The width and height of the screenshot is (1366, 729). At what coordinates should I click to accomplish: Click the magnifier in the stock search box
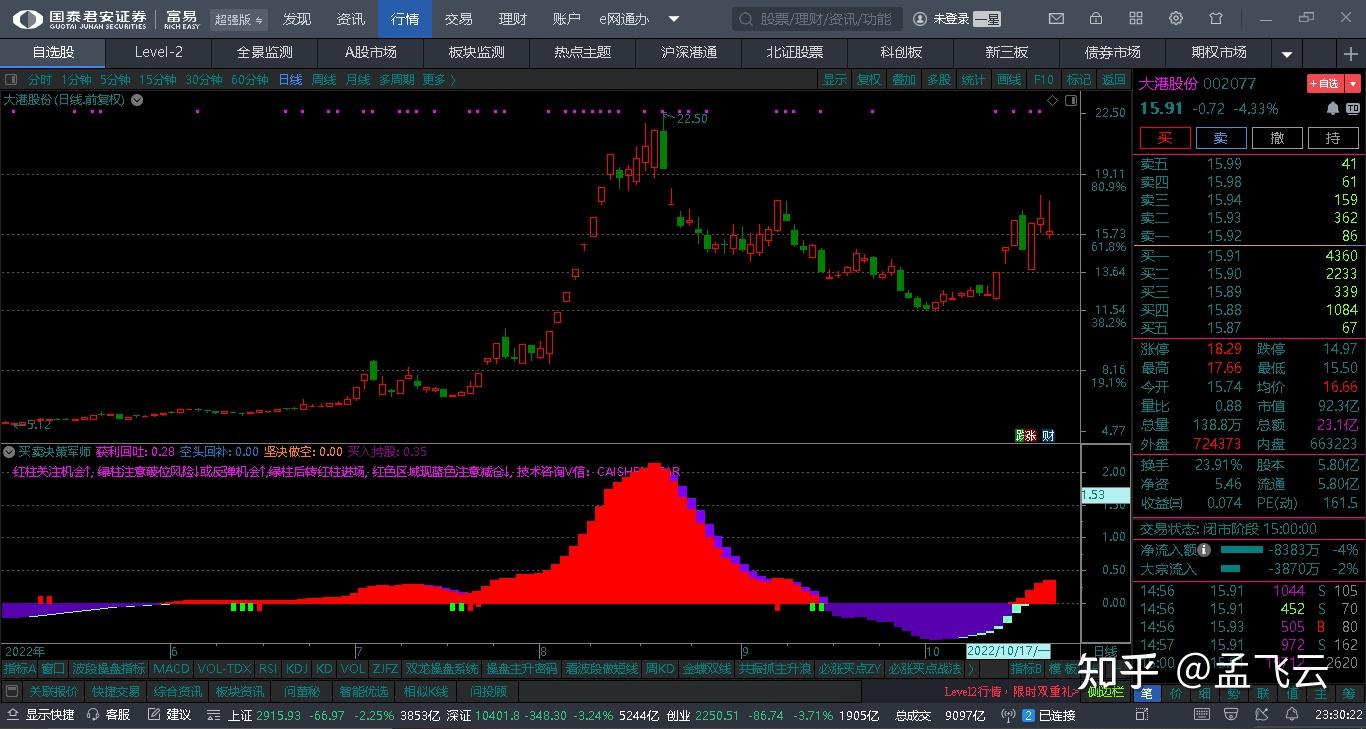tap(746, 19)
